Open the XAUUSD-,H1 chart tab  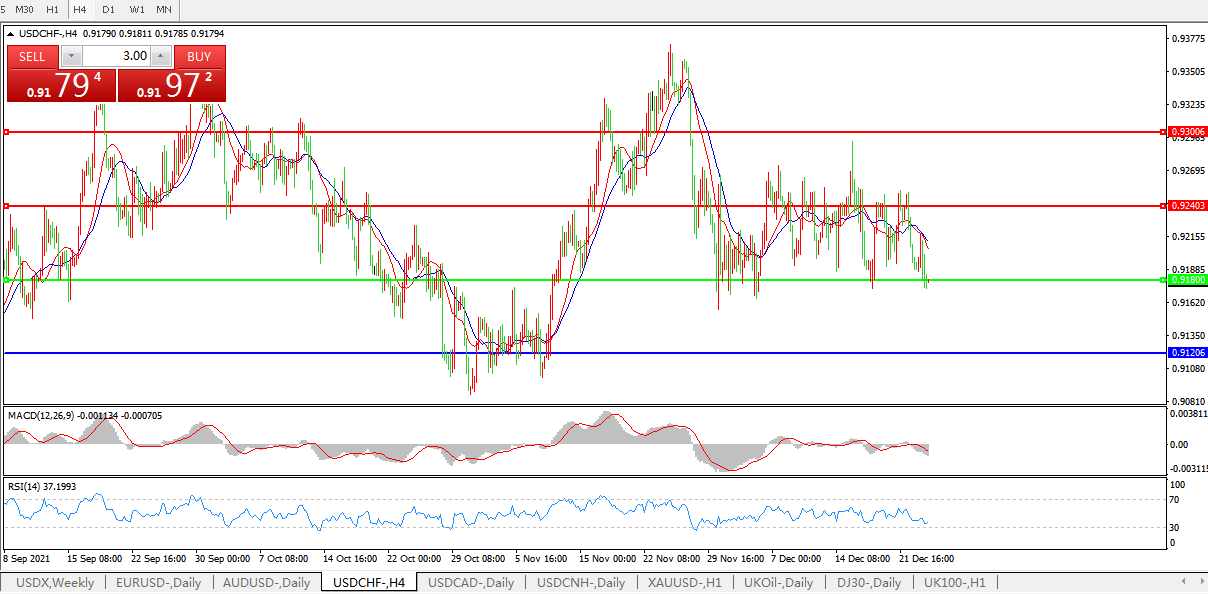pos(685,582)
